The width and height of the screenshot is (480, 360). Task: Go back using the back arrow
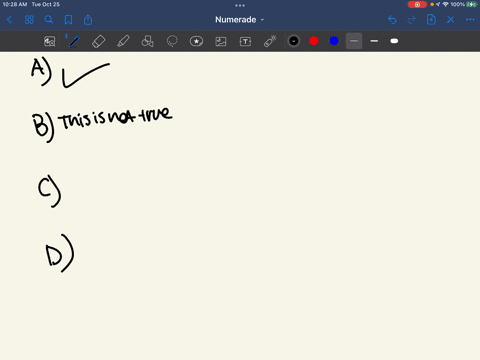(x=9, y=20)
